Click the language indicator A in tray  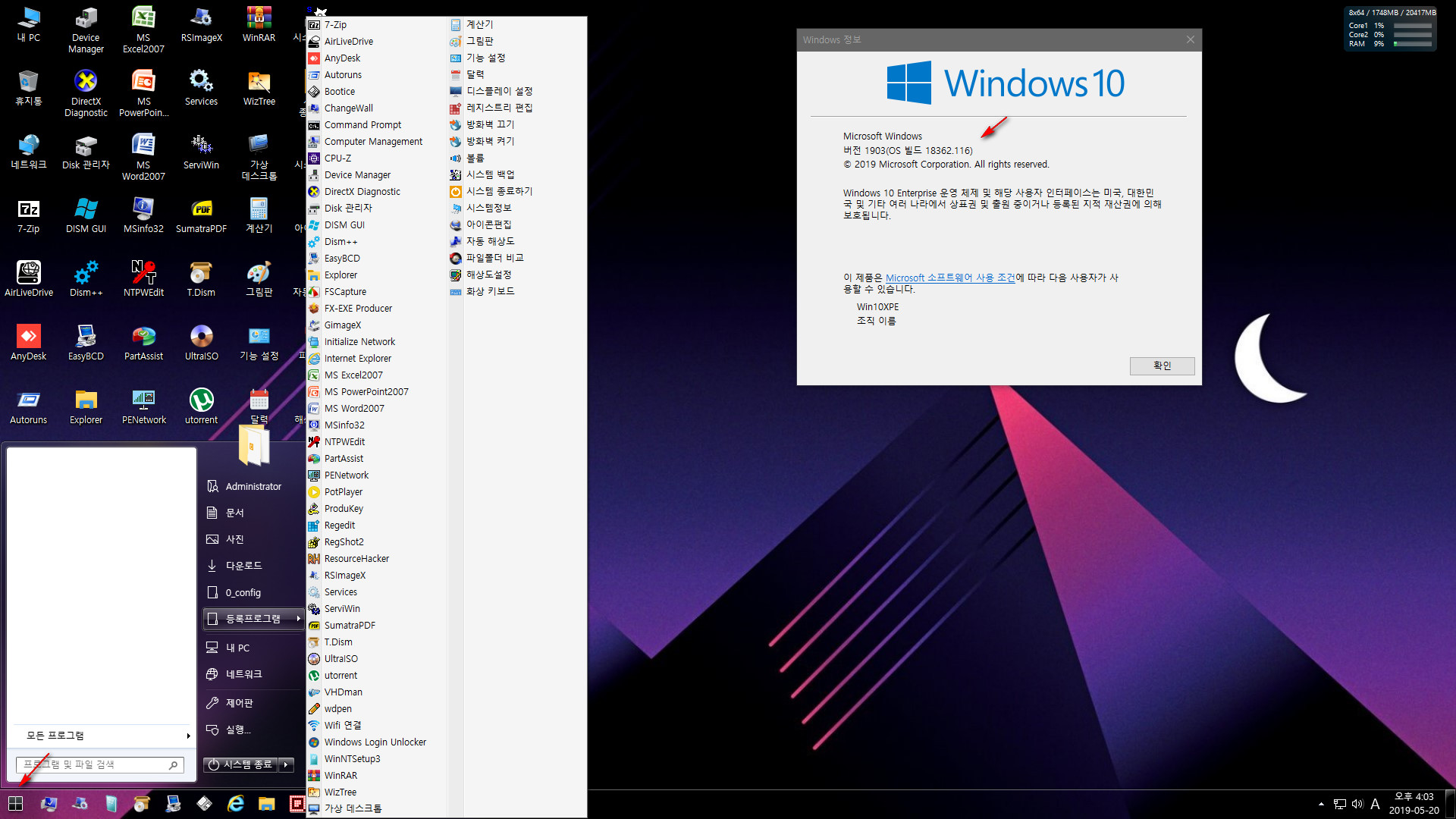(x=1375, y=804)
